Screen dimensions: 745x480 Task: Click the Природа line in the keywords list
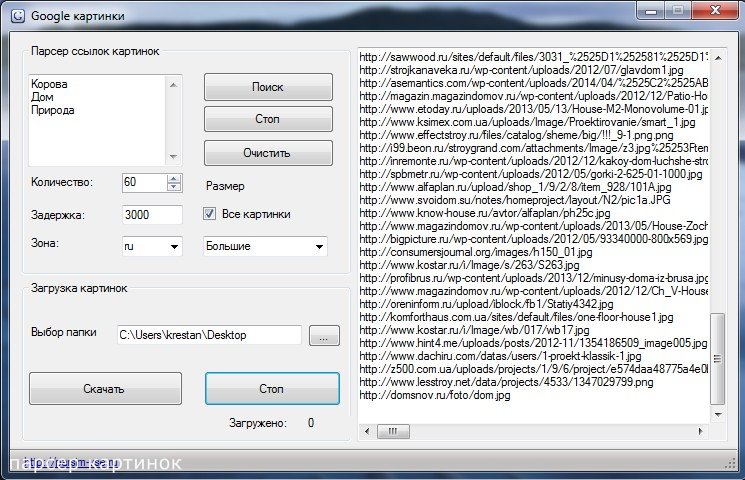coord(53,111)
